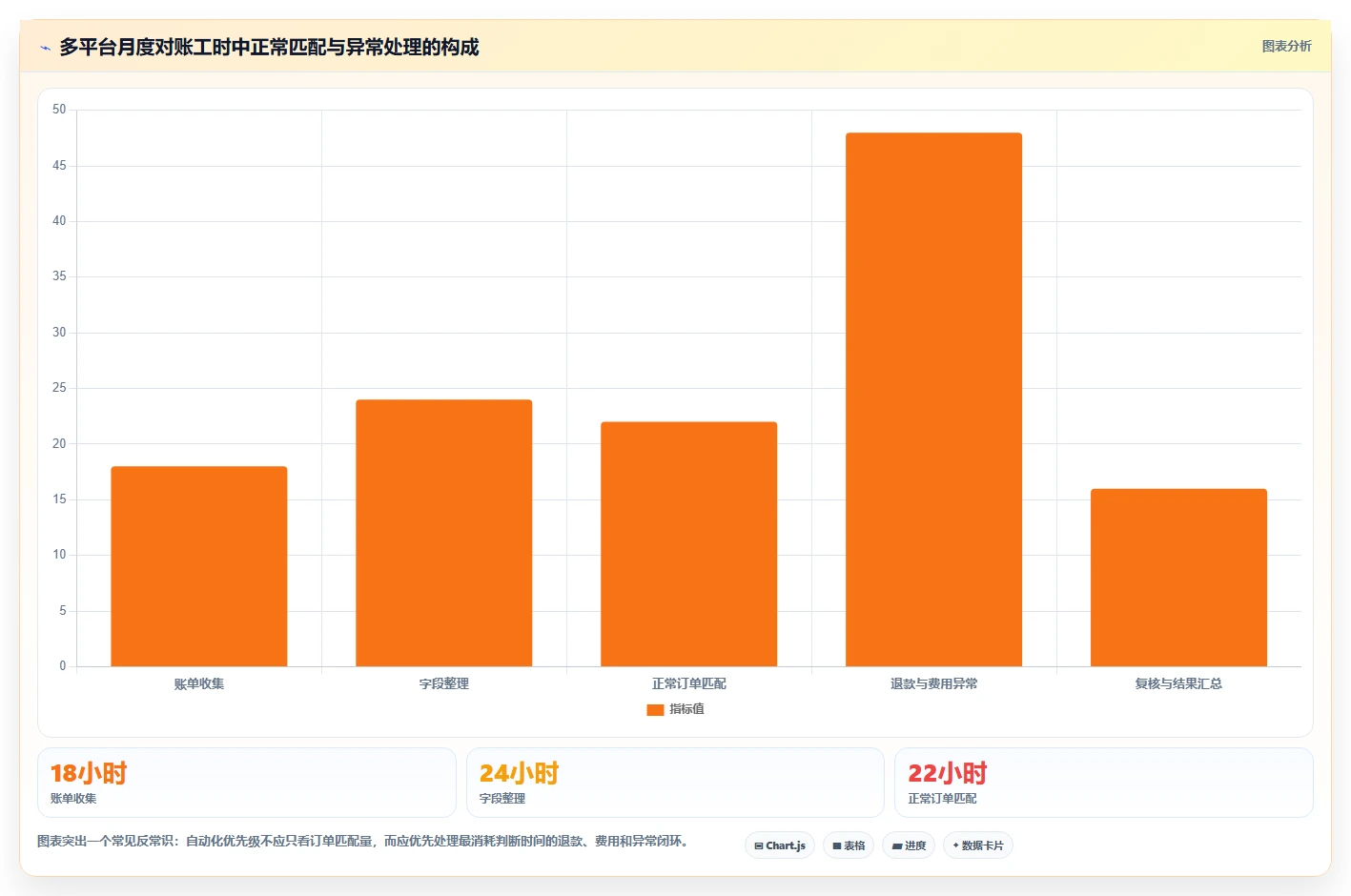1351x896 pixels.
Task: Open the 24小时 字段整理 stat card
Action: coord(675,783)
